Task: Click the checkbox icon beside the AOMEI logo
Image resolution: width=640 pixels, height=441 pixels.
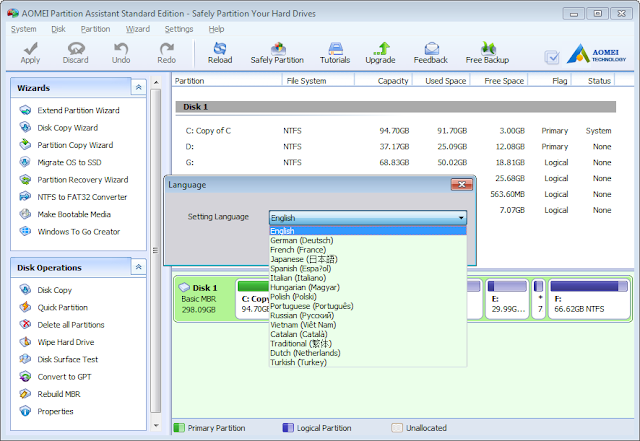Action: pyautogui.click(x=552, y=58)
